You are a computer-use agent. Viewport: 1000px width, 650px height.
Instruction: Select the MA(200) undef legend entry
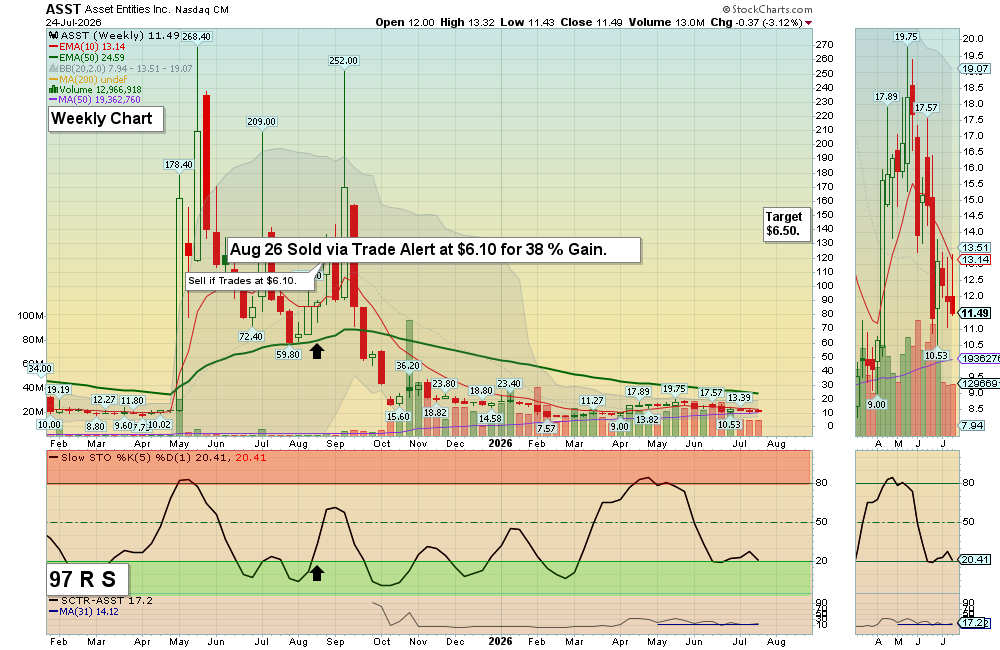coord(88,79)
